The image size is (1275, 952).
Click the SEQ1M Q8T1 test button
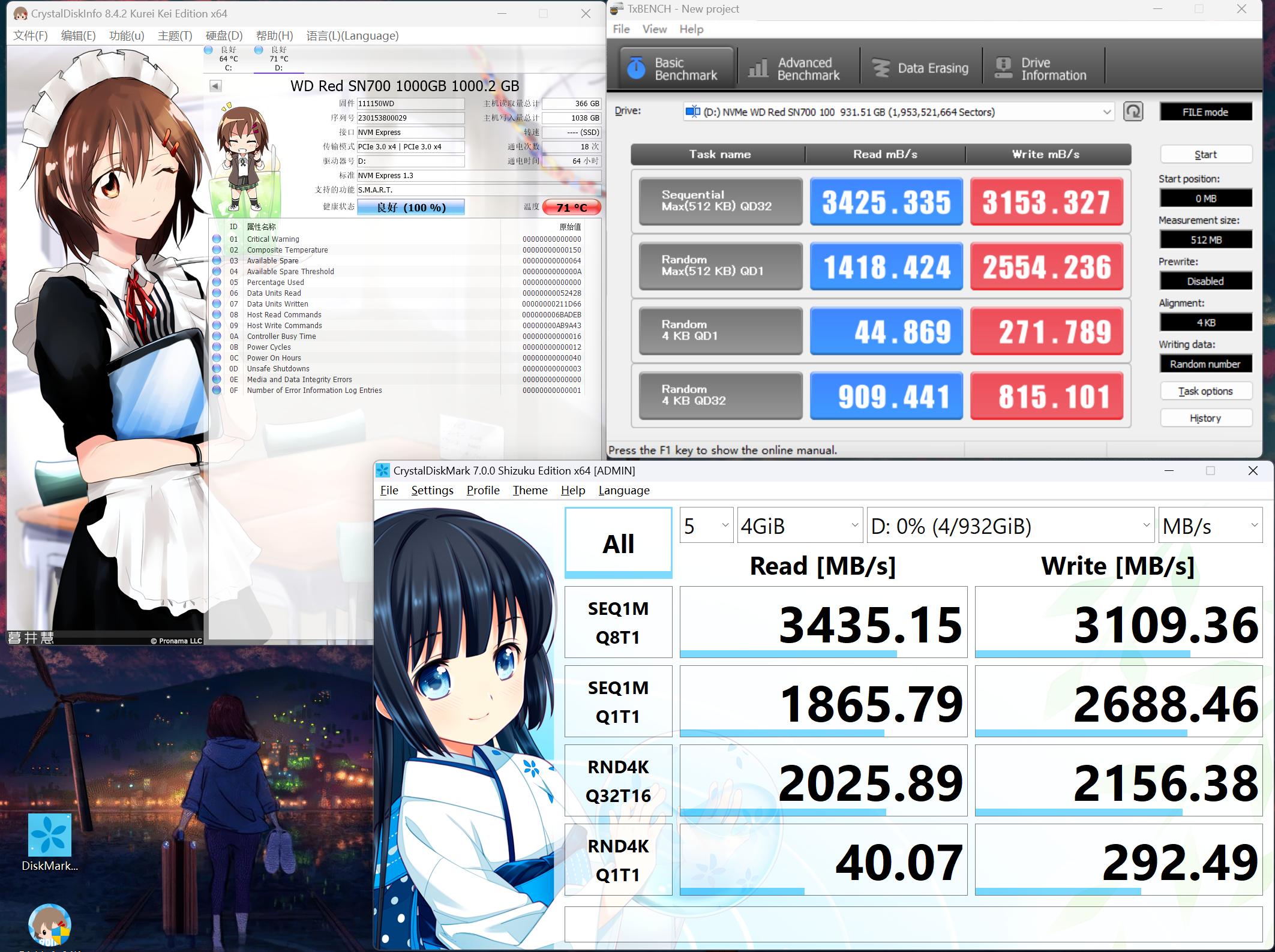coord(618,623)
